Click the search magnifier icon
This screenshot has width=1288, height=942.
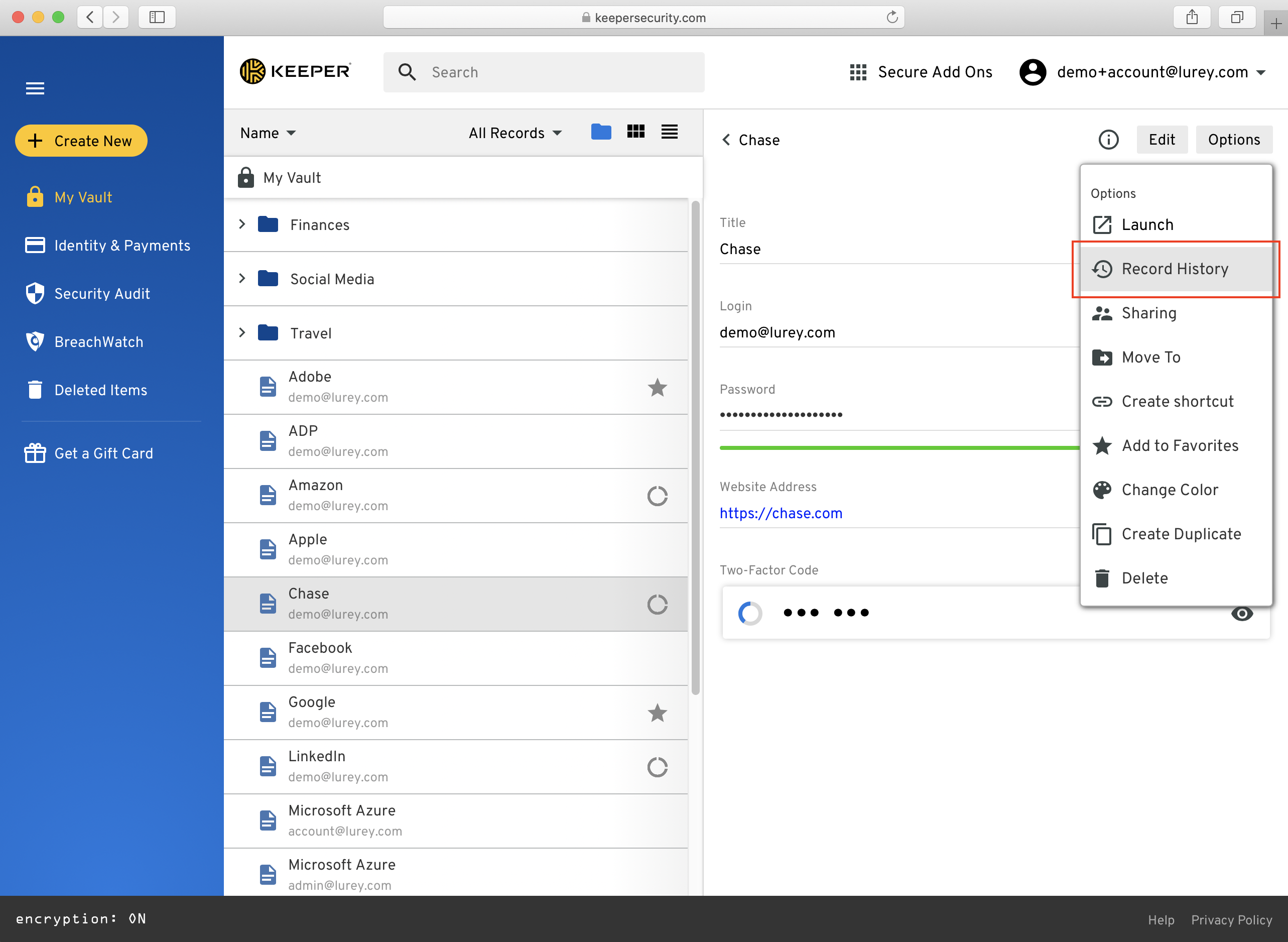point(407,72)
